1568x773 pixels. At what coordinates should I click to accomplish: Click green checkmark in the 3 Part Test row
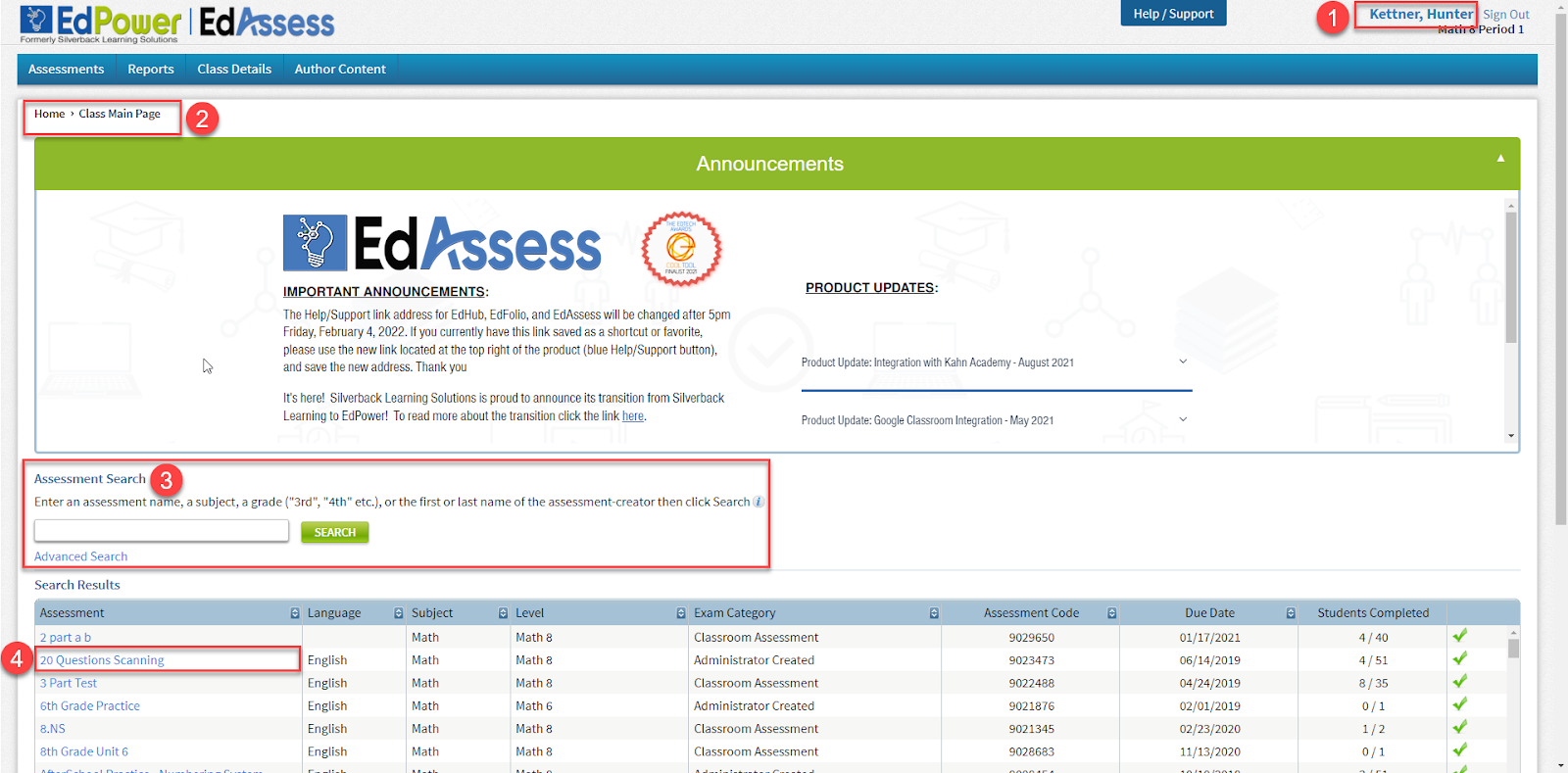click(x=1460, y=681)
